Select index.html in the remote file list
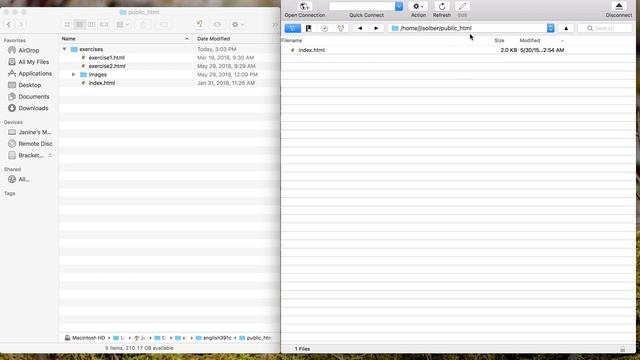Screen dimensions: 640x360 [311, 50]
